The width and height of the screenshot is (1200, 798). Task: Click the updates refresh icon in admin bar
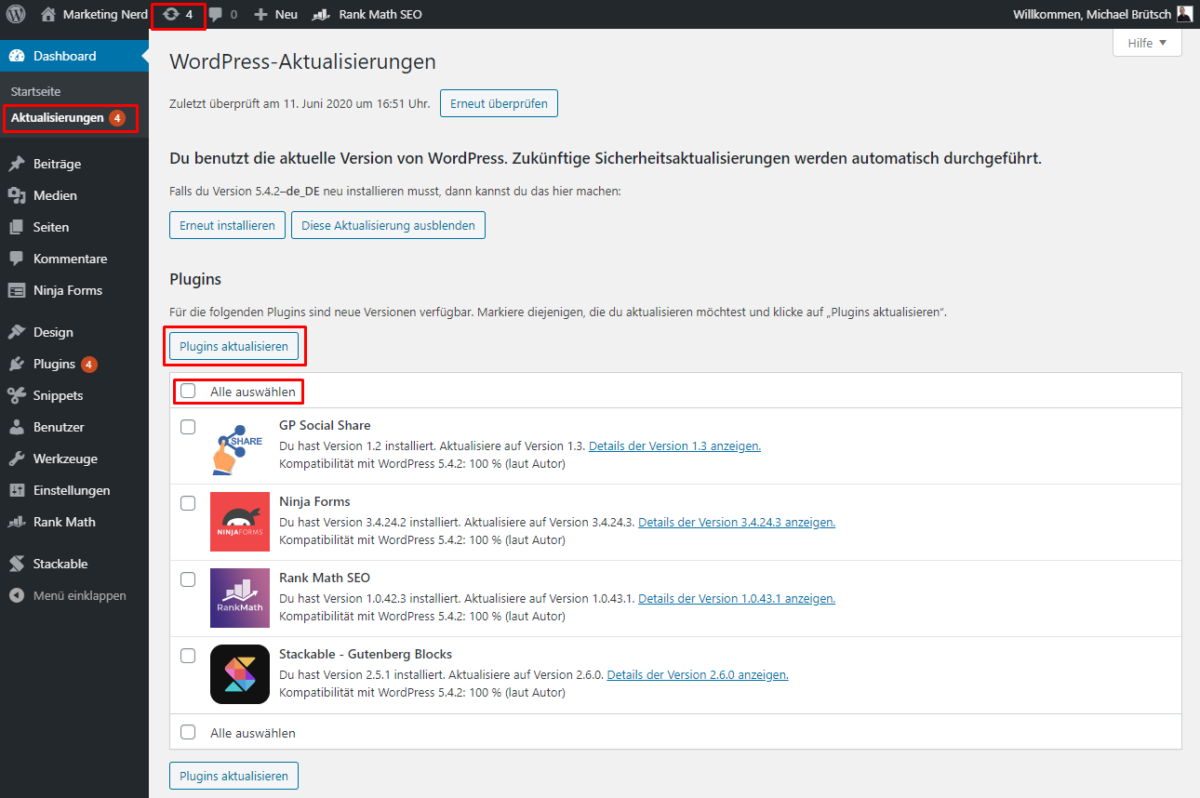pyautogui.click(x=171, y=14)
